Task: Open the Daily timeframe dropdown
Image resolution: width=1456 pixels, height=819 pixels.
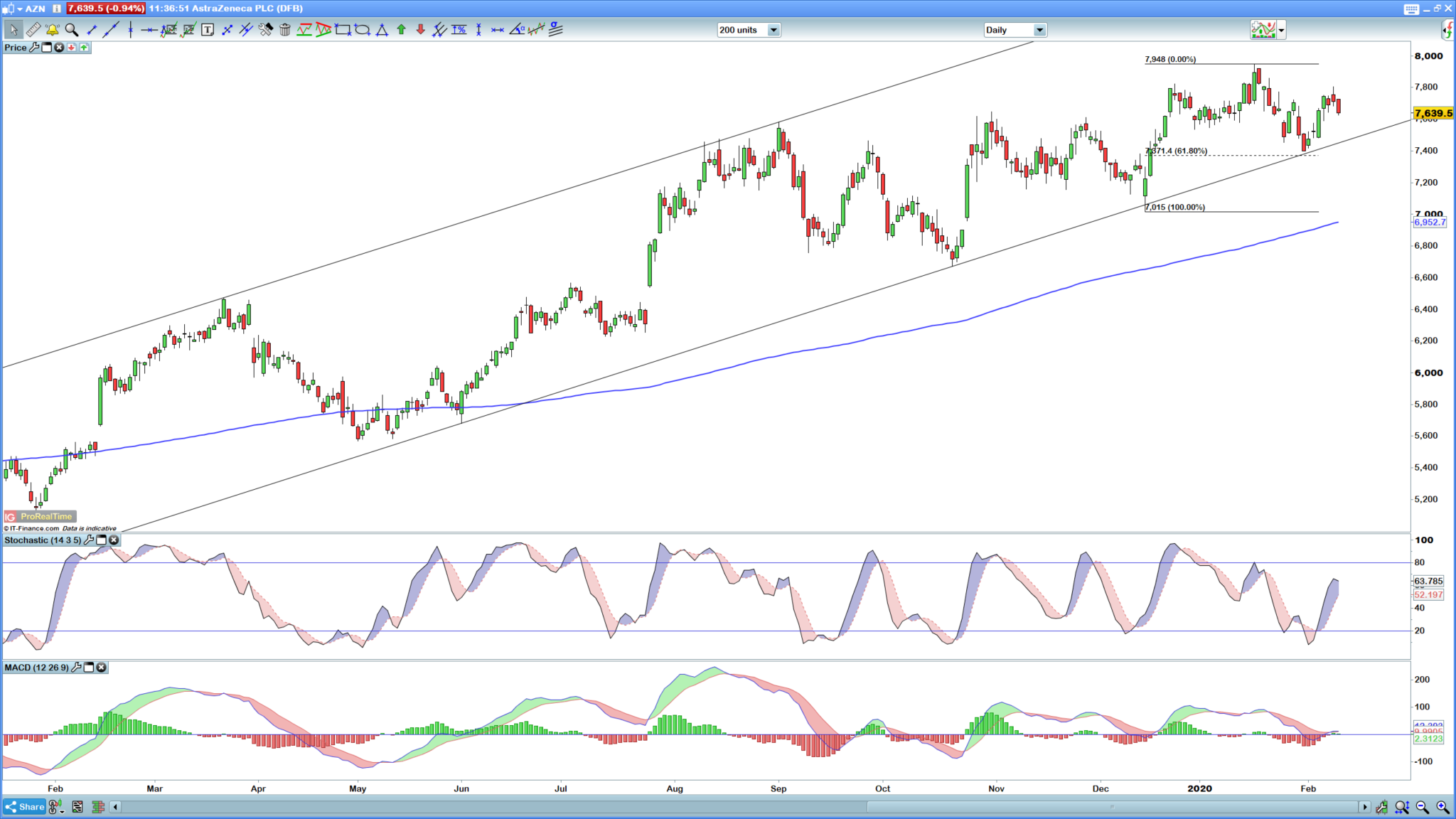Action: (x=1040, y=30)
